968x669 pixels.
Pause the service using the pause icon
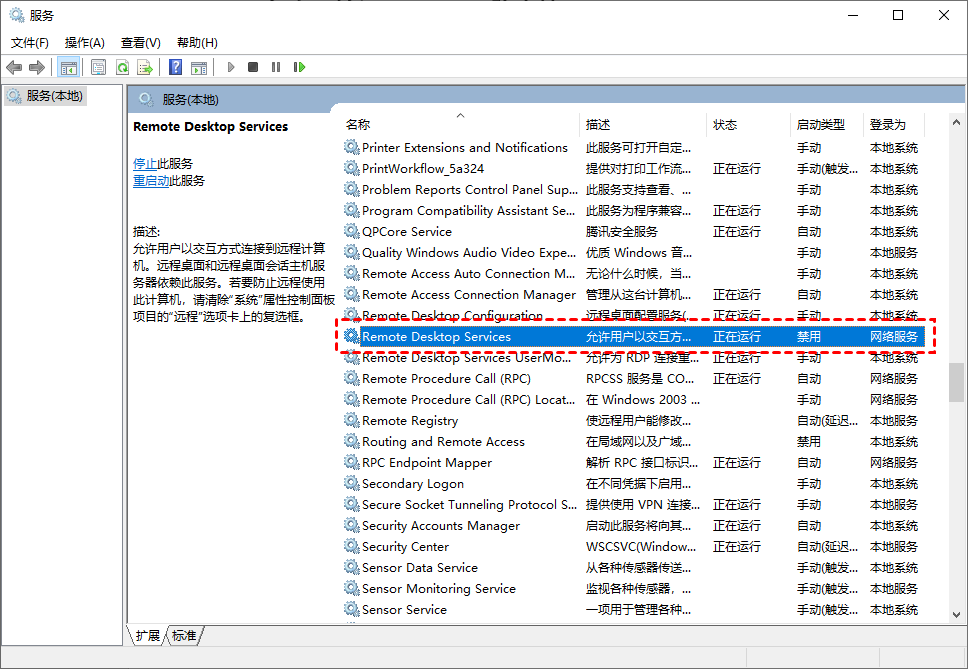point(277,67)
